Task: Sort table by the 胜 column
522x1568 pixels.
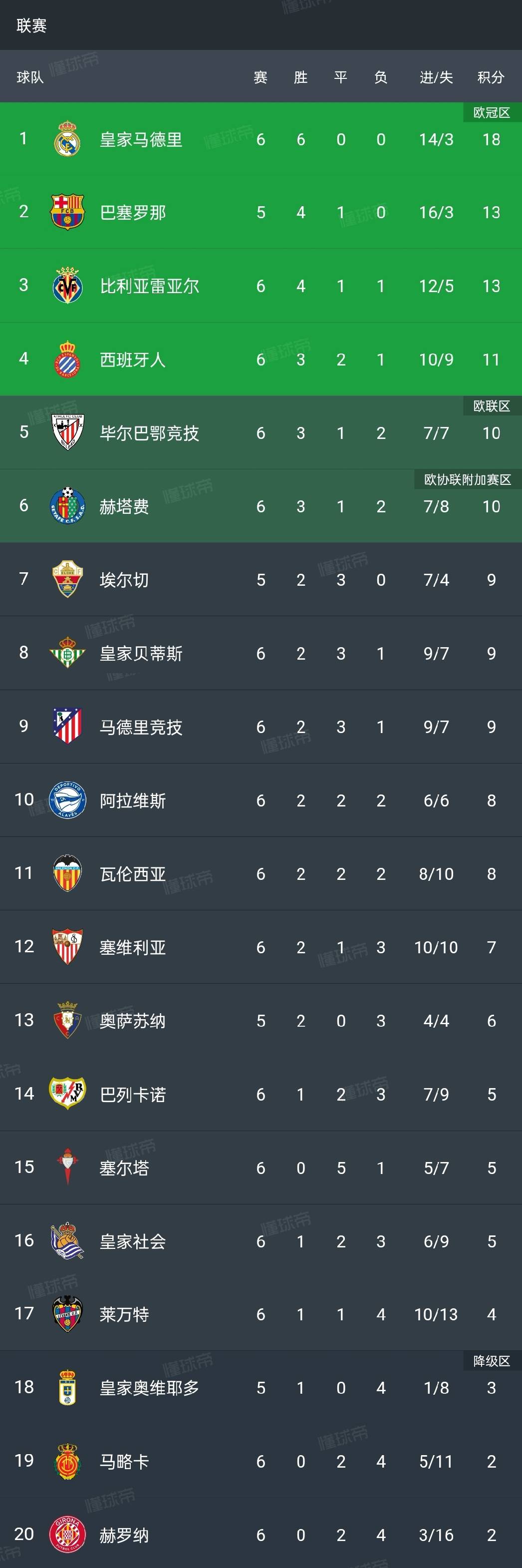Action: pyautogui.click(x=300, y=77)
